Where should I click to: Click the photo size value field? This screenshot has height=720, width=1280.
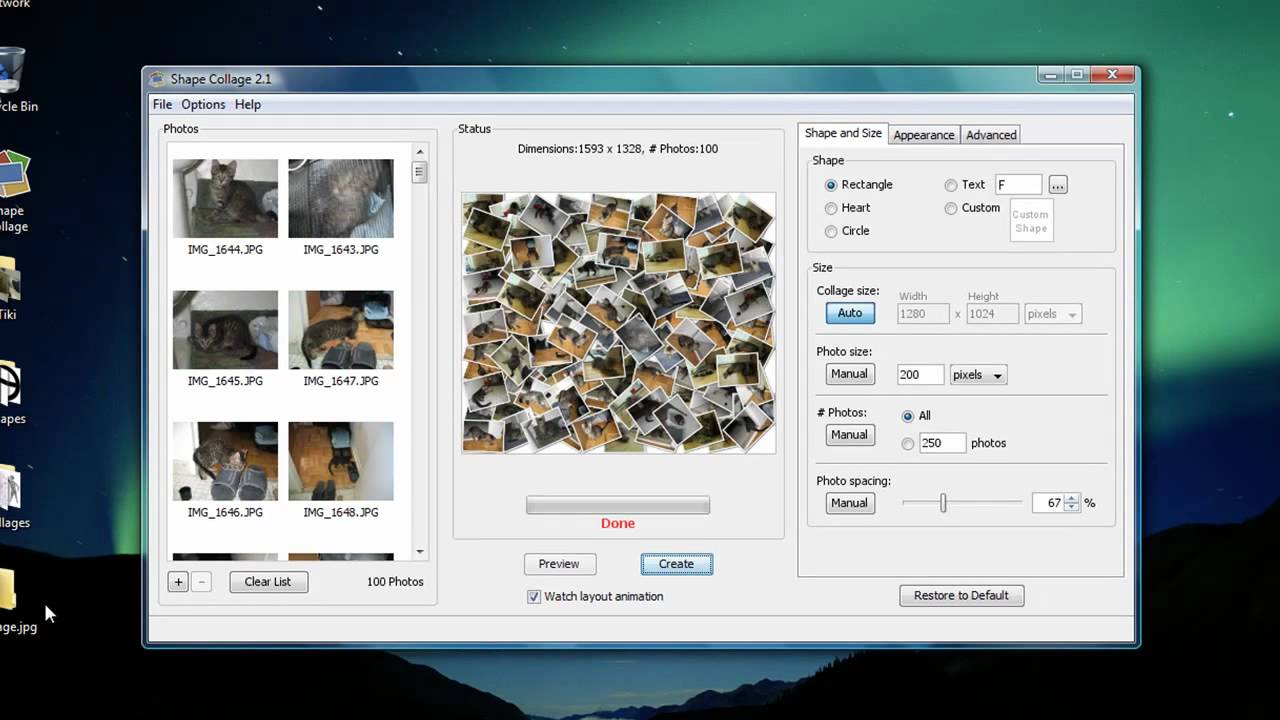click(920, 375)
